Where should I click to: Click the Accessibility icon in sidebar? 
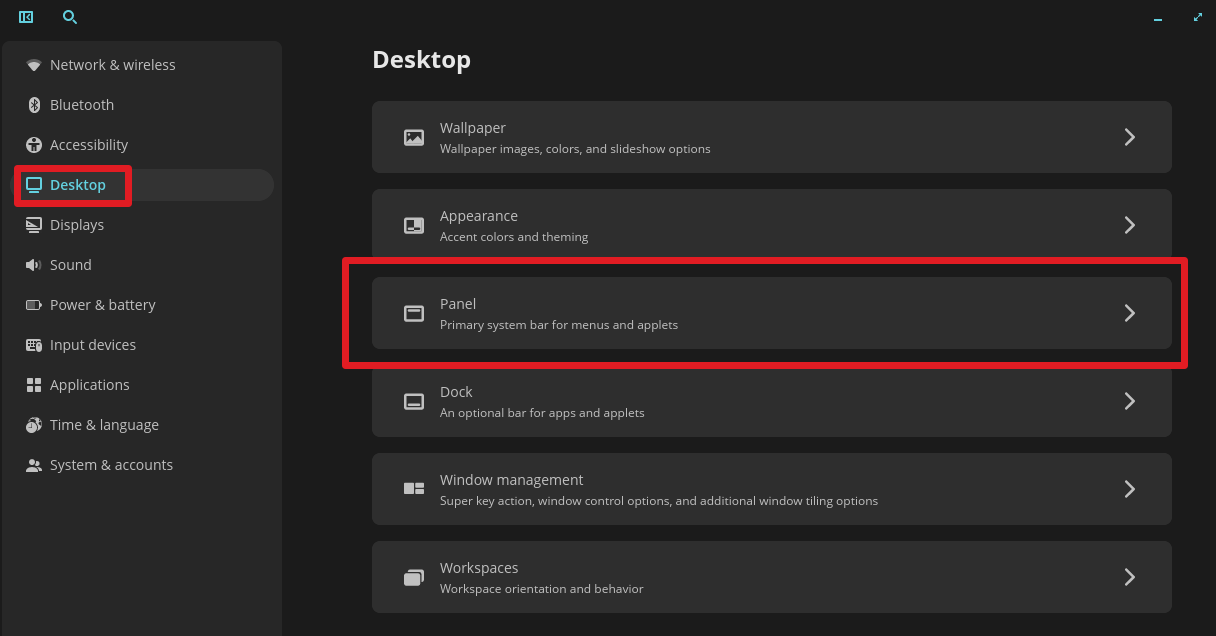(33, 144)
